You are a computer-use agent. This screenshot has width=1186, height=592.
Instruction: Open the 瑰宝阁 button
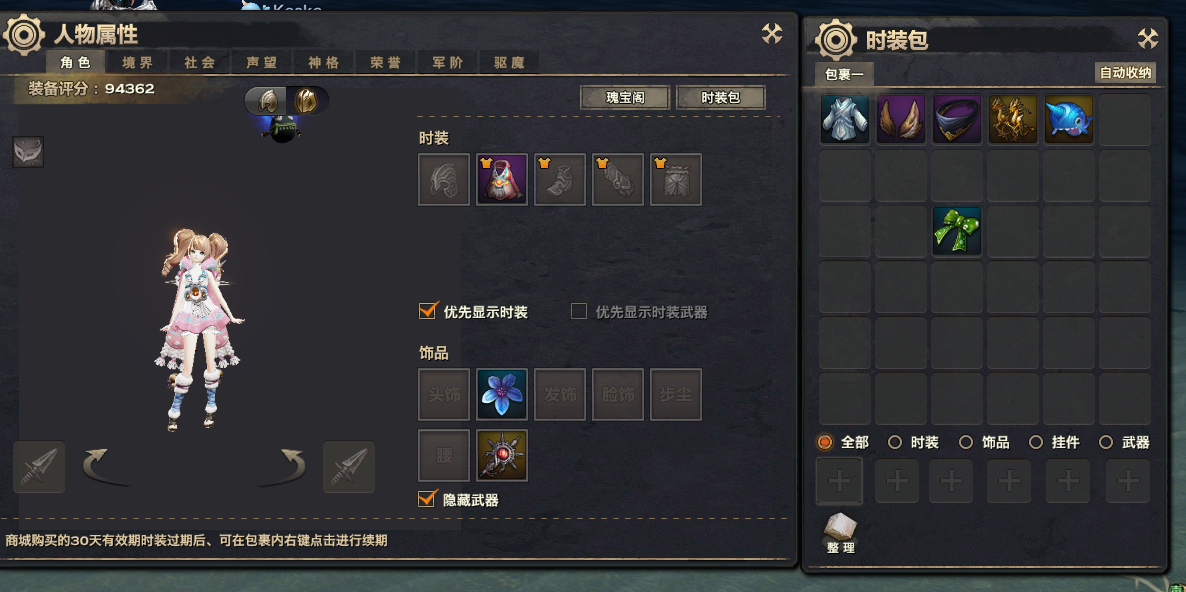pos(625,98)
